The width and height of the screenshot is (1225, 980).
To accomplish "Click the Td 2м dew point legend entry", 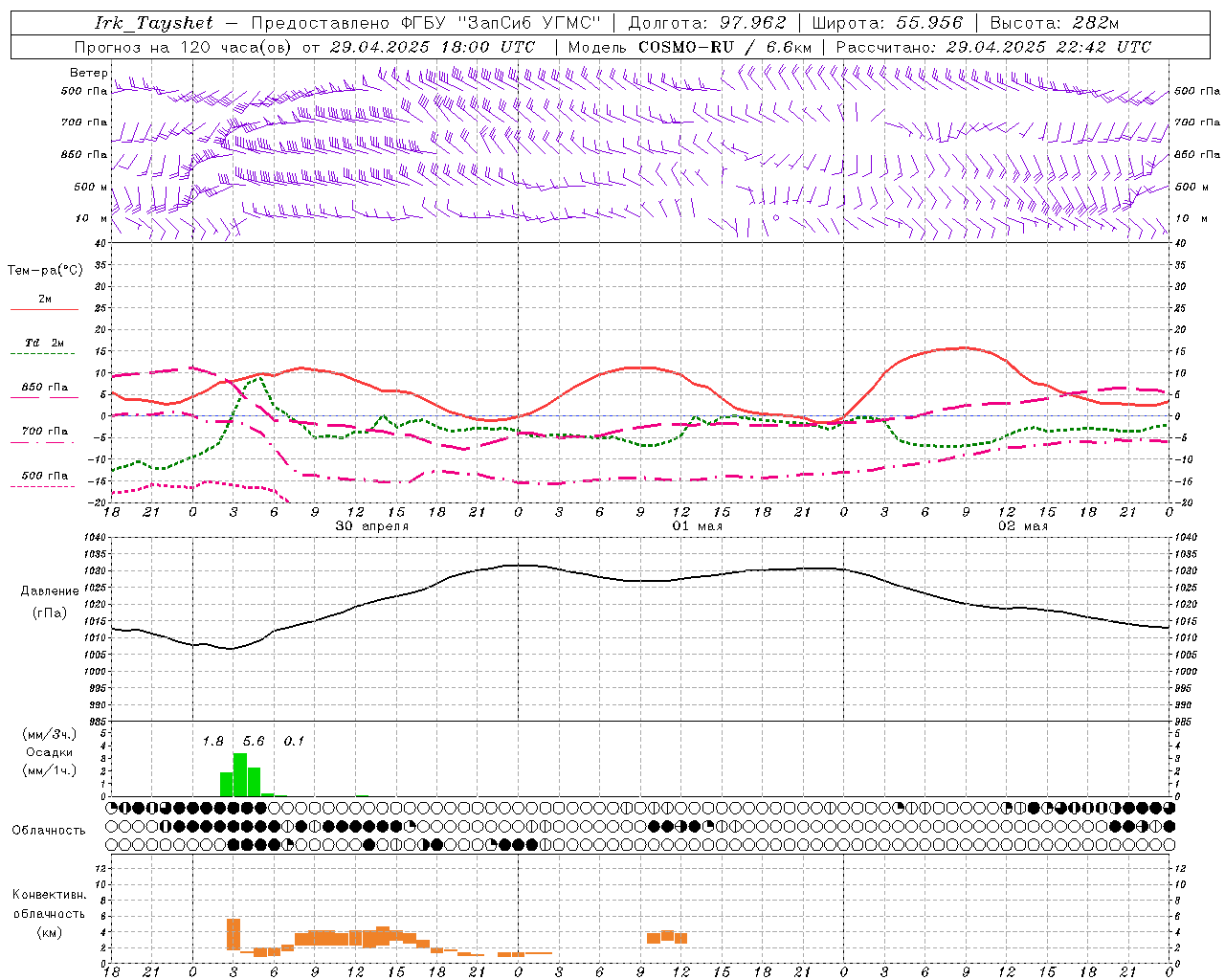I will pyautogui.click(x=44, y=347).
